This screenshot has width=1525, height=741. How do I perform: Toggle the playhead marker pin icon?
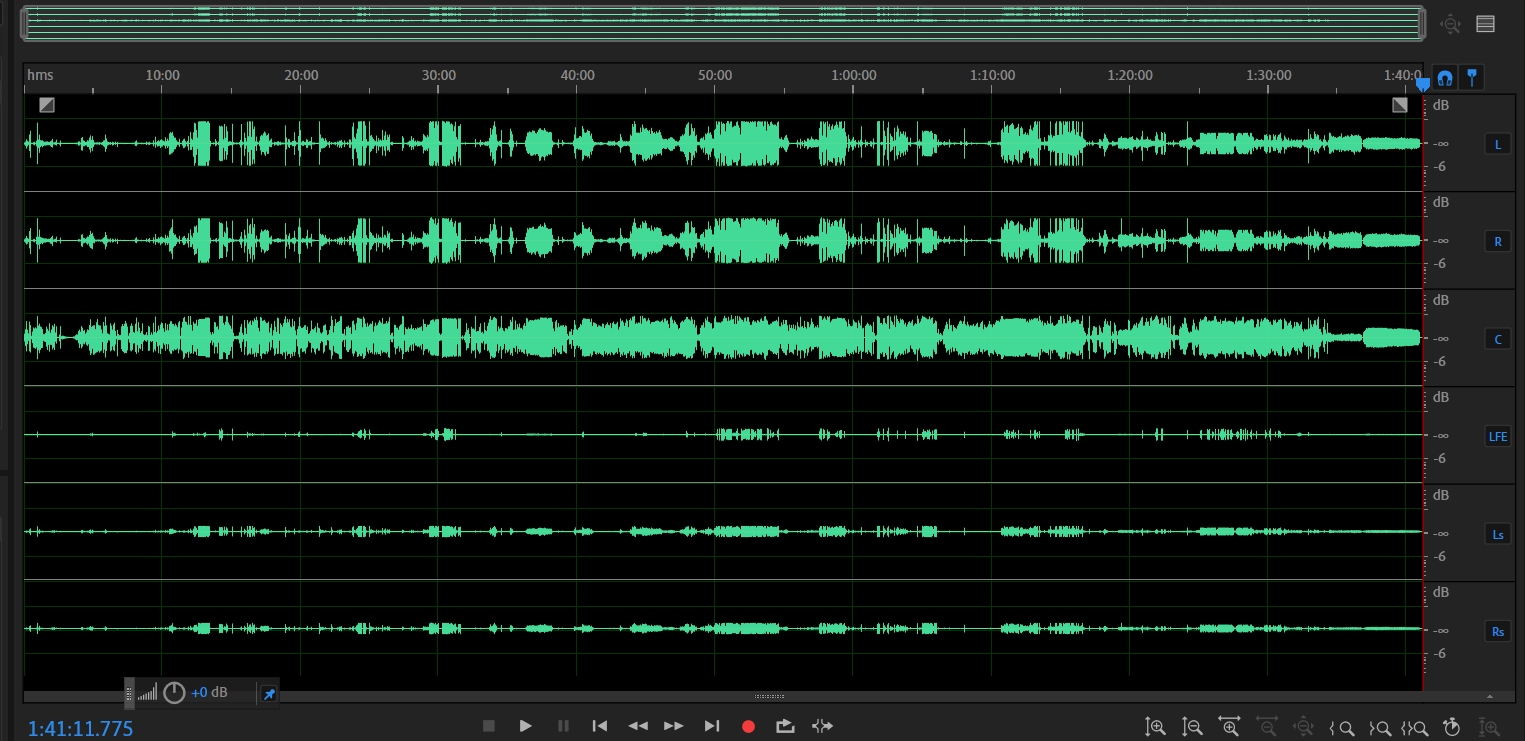pyautogui.click(x=1472, y=77)
